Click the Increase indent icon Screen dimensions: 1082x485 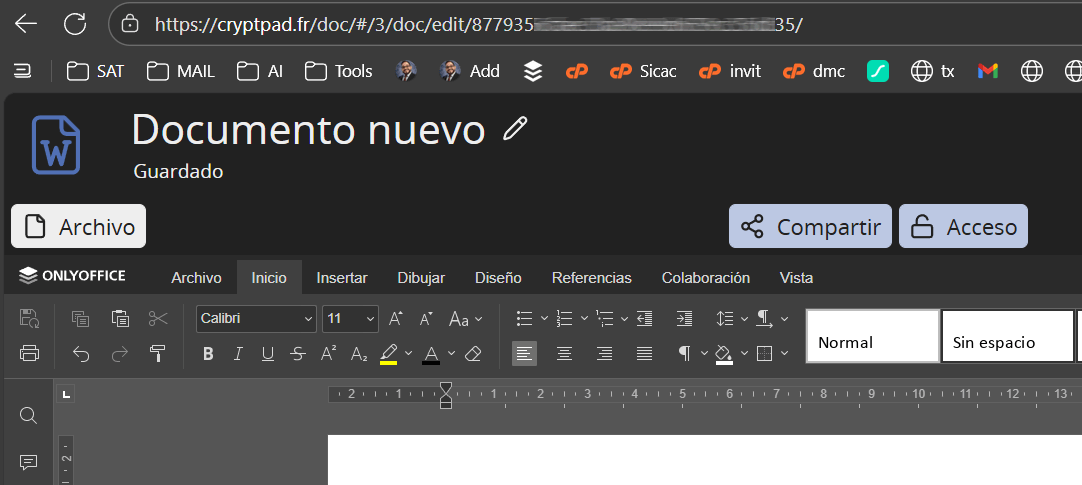click(x=684, y=319)
